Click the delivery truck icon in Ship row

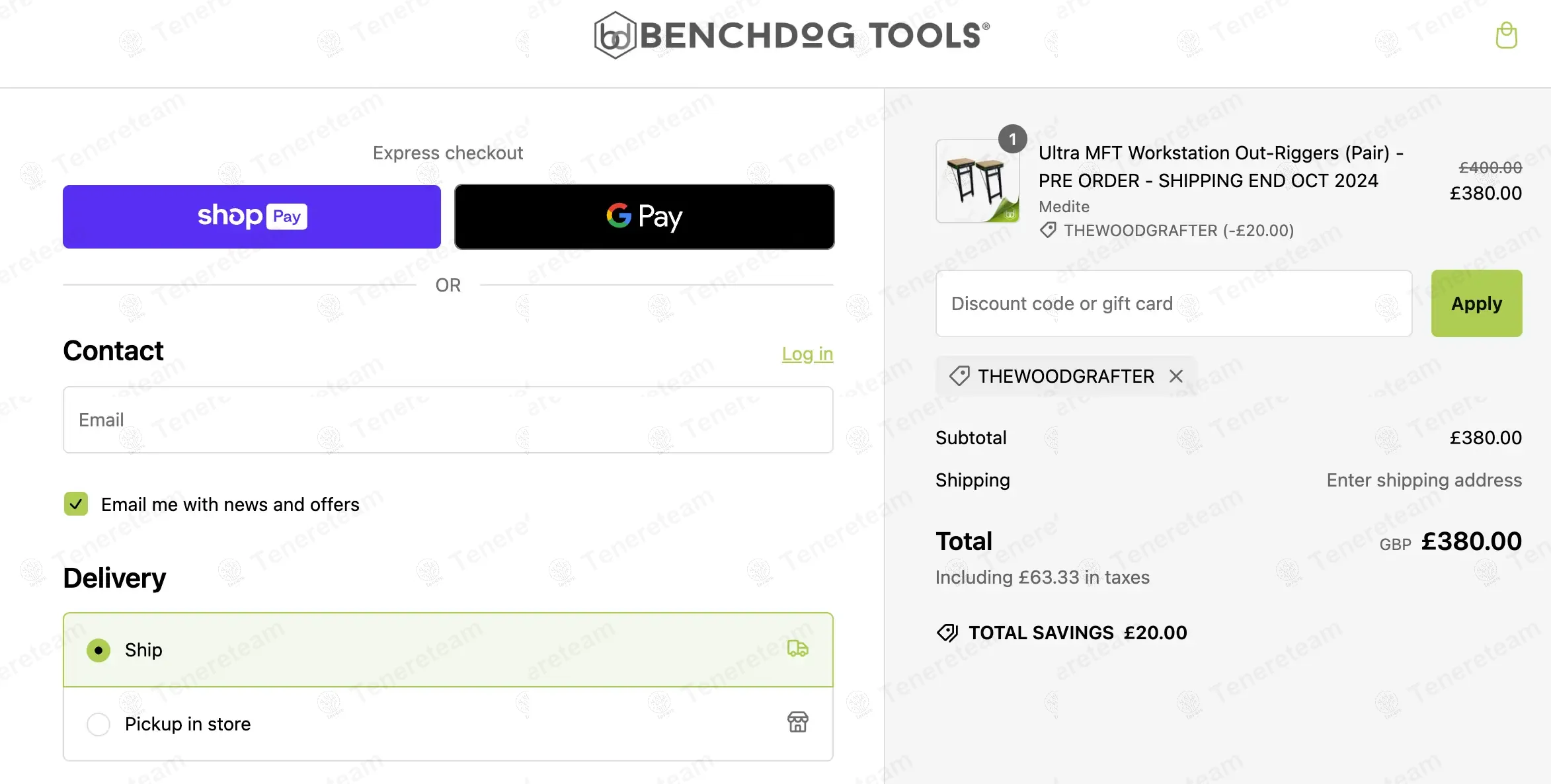click(x=797, y=649)
